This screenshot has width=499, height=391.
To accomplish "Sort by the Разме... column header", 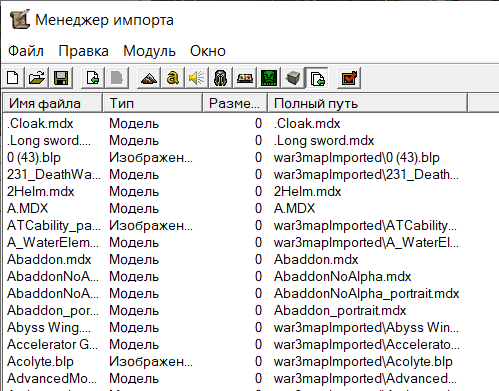I will click(235, 103).
